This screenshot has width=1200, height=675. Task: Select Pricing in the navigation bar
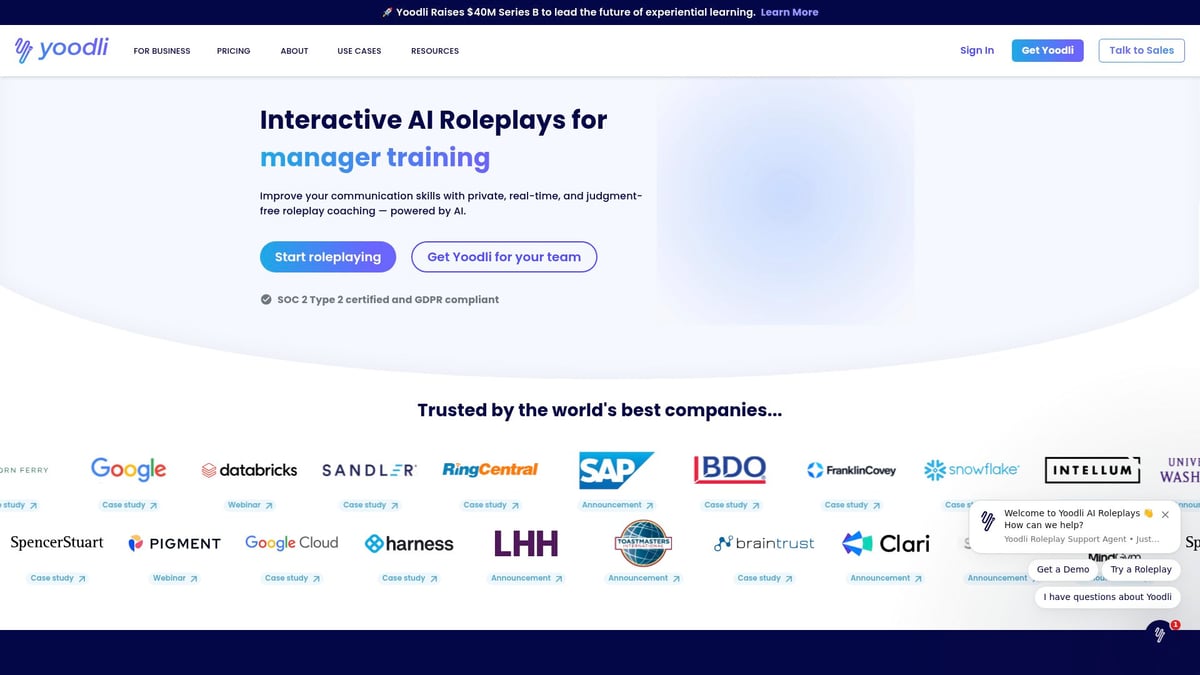click(x=233, y=50)
